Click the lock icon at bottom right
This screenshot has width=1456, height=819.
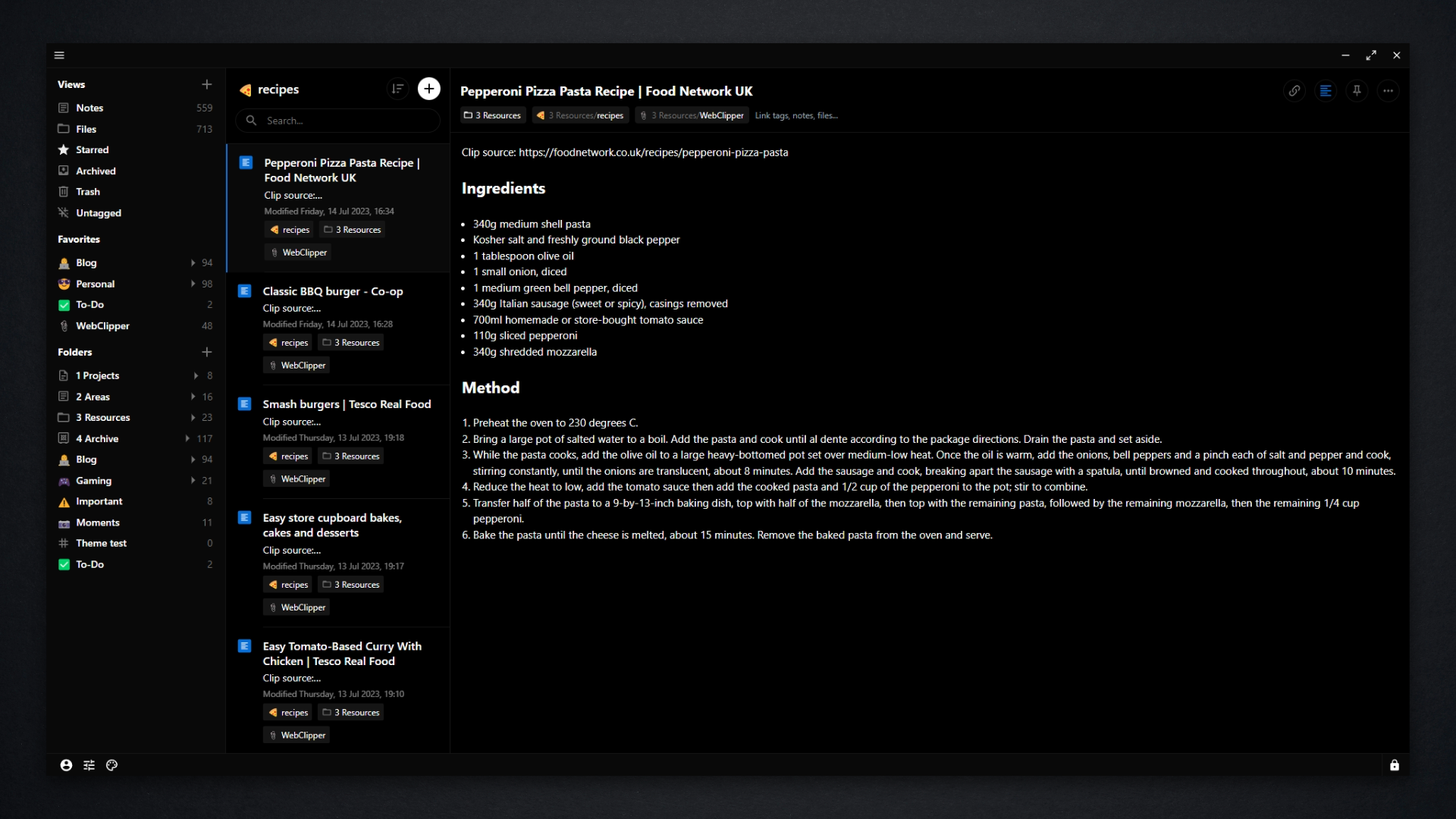[x=1394, y=765]
